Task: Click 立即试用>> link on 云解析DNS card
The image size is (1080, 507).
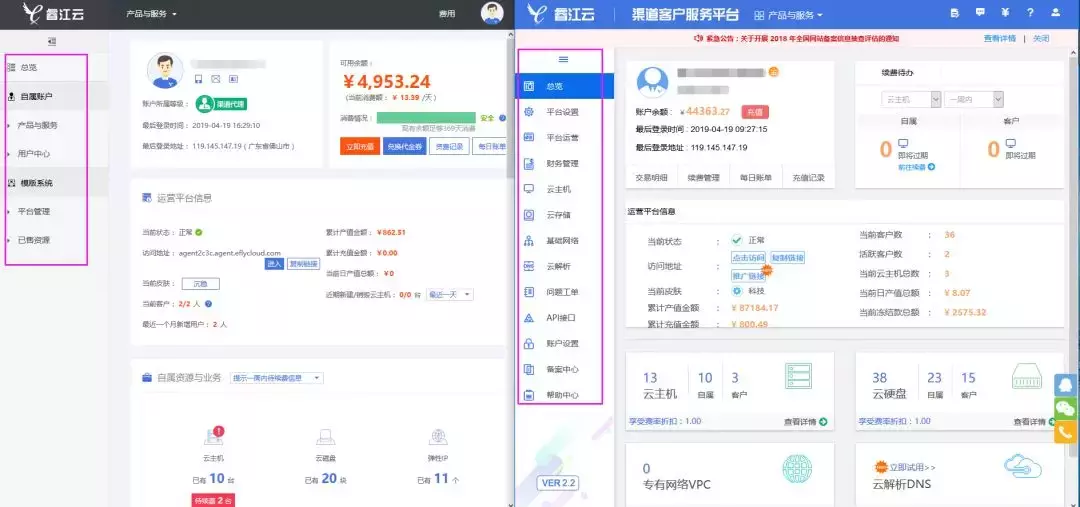Action: [x=911, y=466]
